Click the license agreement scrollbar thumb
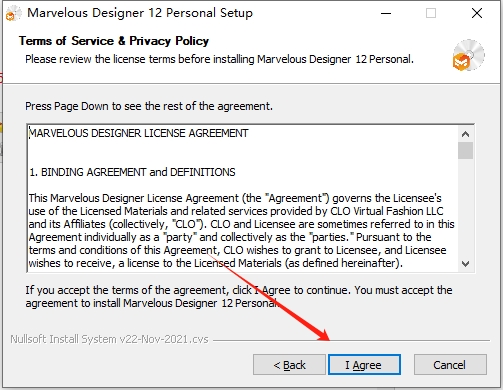The height and width of the screenshot is (390, 503). (x=465, y=151)
